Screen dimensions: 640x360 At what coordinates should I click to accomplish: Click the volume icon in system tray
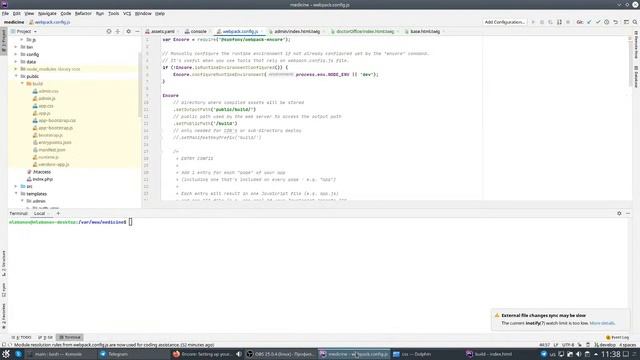(x=579, y=354)
